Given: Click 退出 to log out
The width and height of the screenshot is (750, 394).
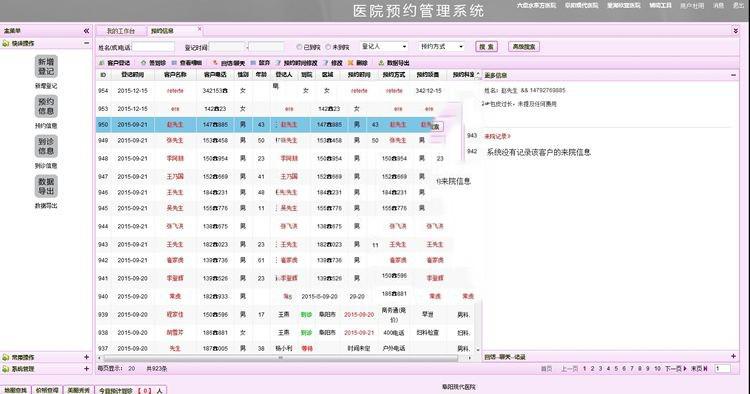Looking at the screenshot, I should coord(739,5).
